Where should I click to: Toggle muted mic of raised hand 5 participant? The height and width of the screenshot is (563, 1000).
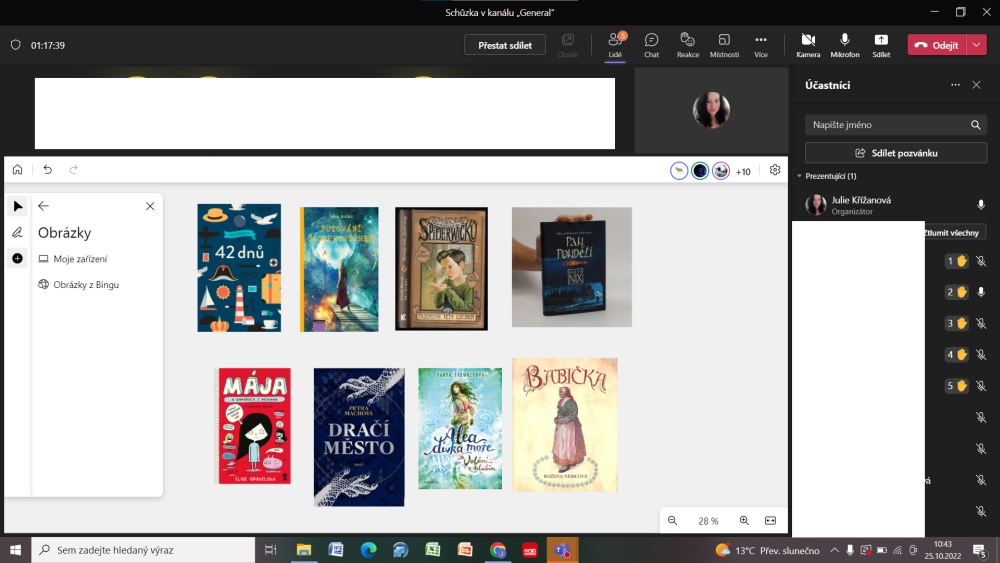point(981,386)
